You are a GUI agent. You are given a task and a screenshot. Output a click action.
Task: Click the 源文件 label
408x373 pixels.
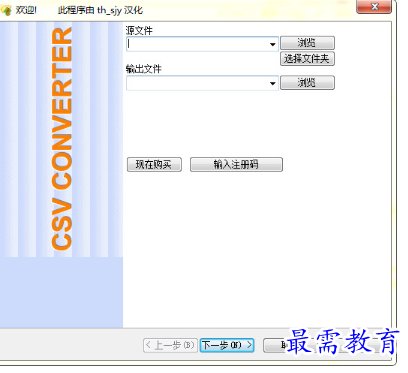(139, 30)
